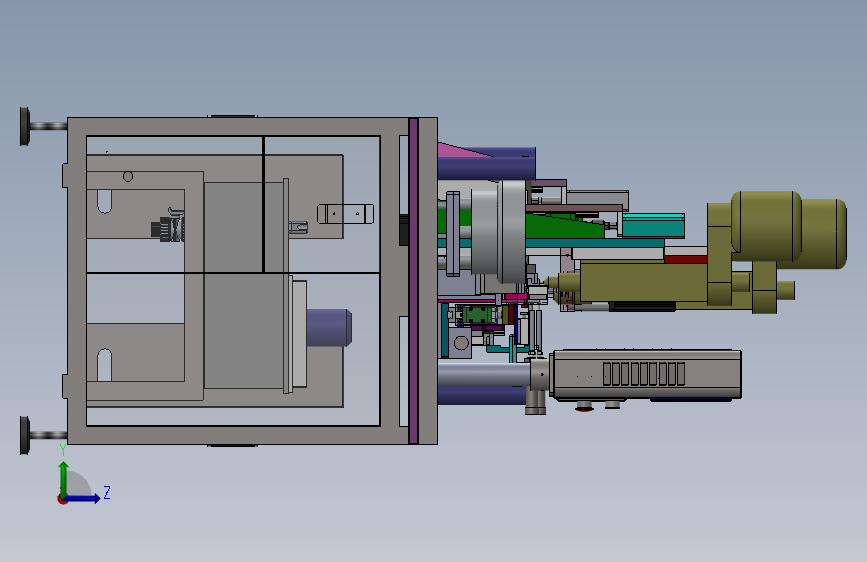Select the rounded bracket with two small holes
867x562 pixels.
tap(345, 214)
